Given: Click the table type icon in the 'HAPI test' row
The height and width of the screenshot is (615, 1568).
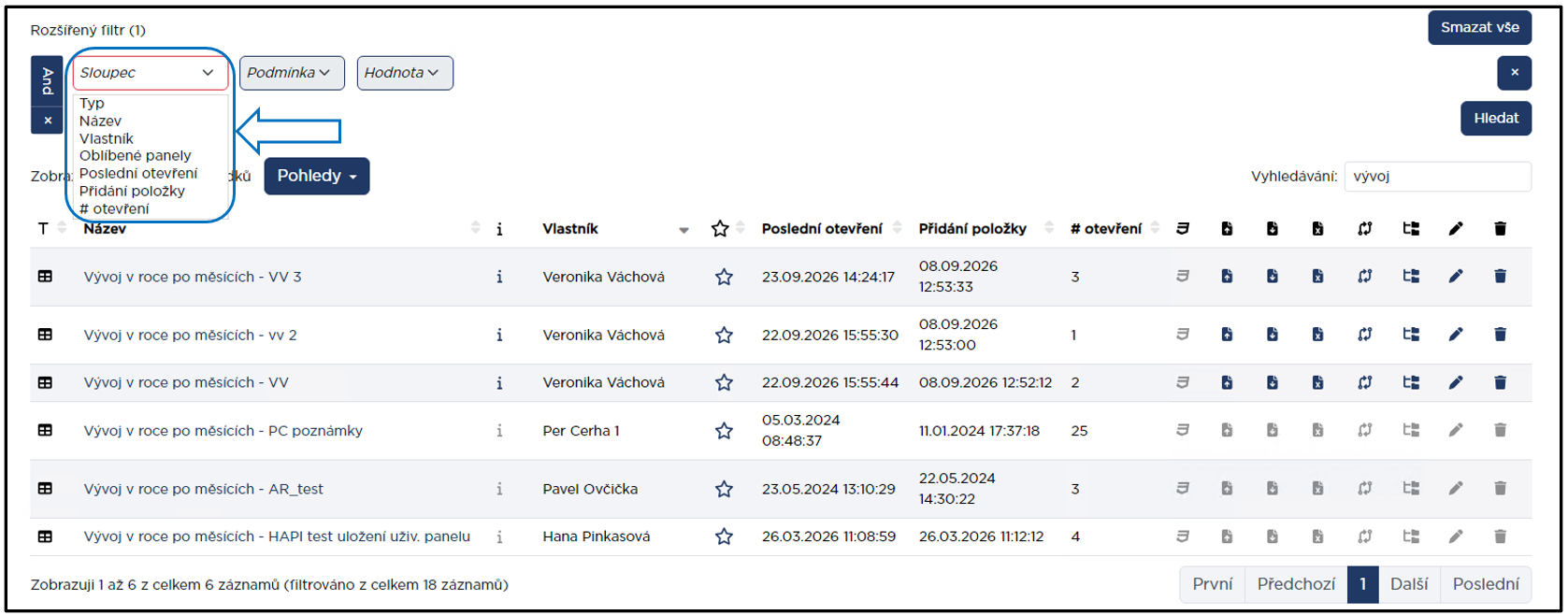Looking at the screenshot, I should click(45, 536).
